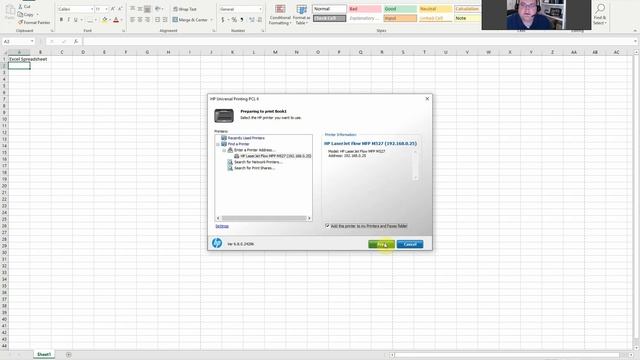Decrease font size with the small A icon
The image size is (640, 360).
tap(120, 9)
